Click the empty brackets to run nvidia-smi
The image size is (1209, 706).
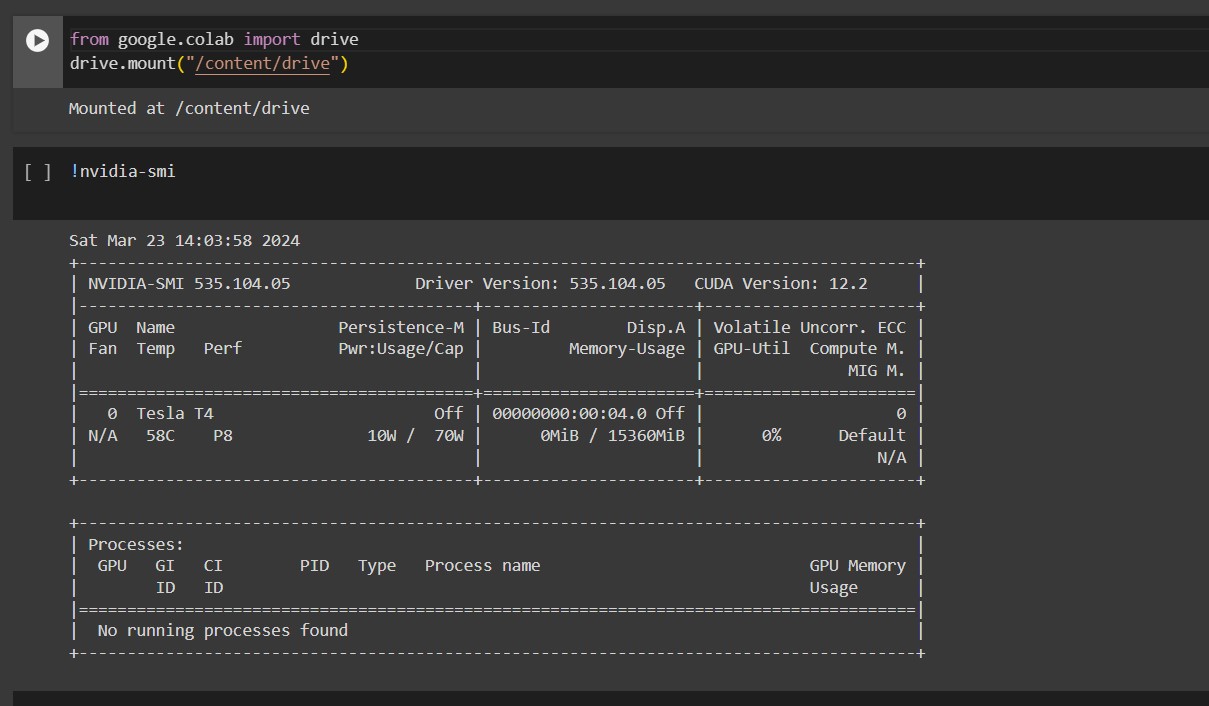click(37, 172)
